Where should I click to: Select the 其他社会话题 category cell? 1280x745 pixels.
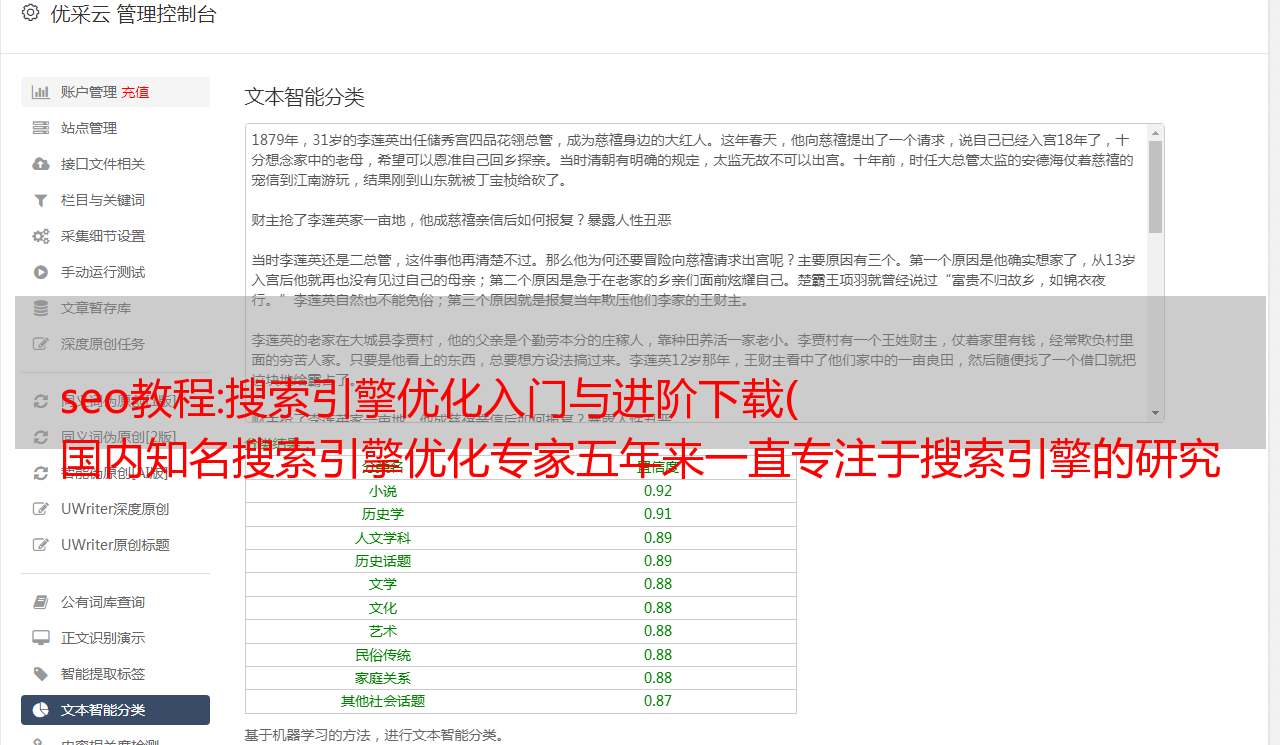pos(383,701)
